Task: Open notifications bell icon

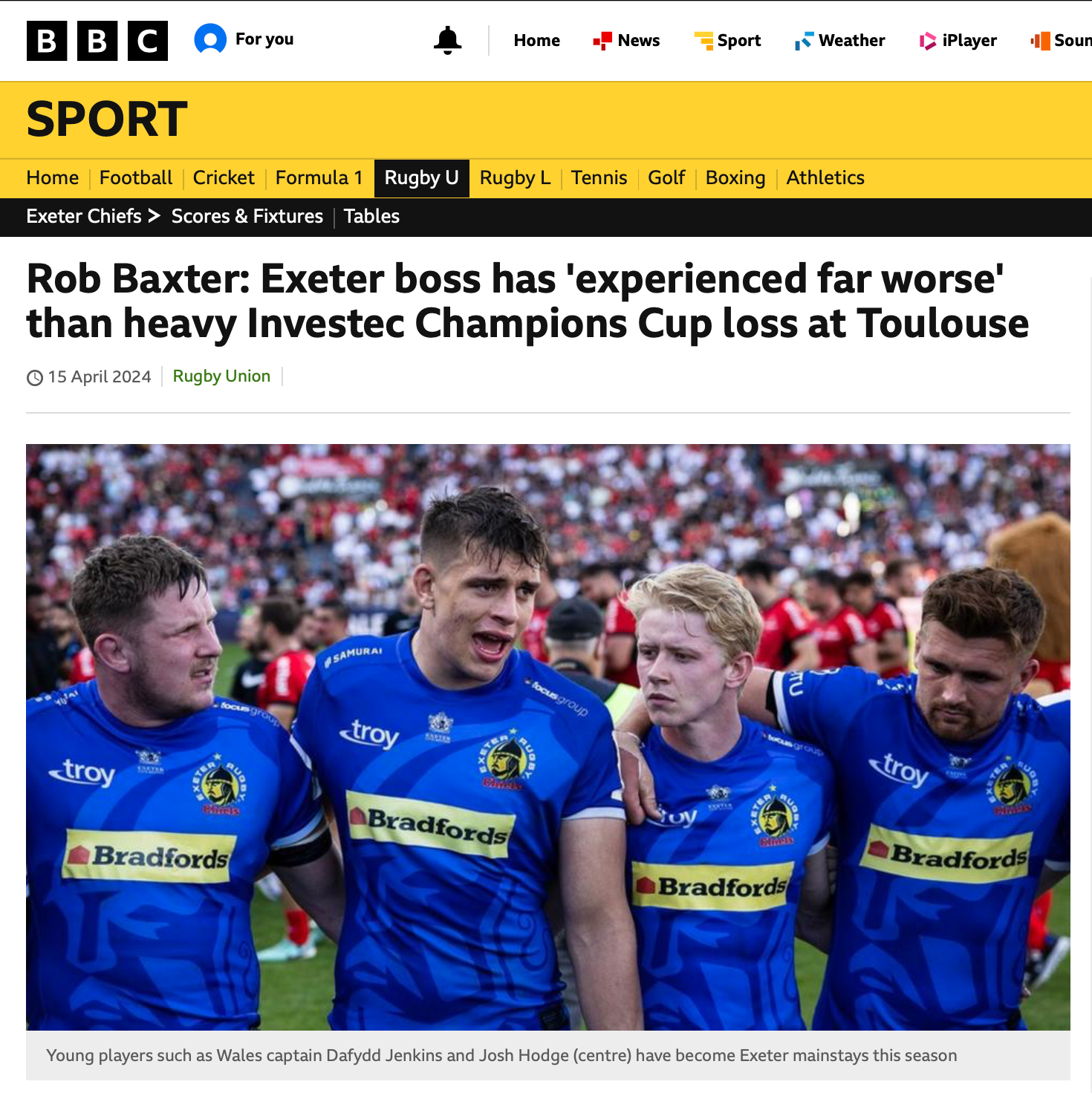Action: point(447,40)
